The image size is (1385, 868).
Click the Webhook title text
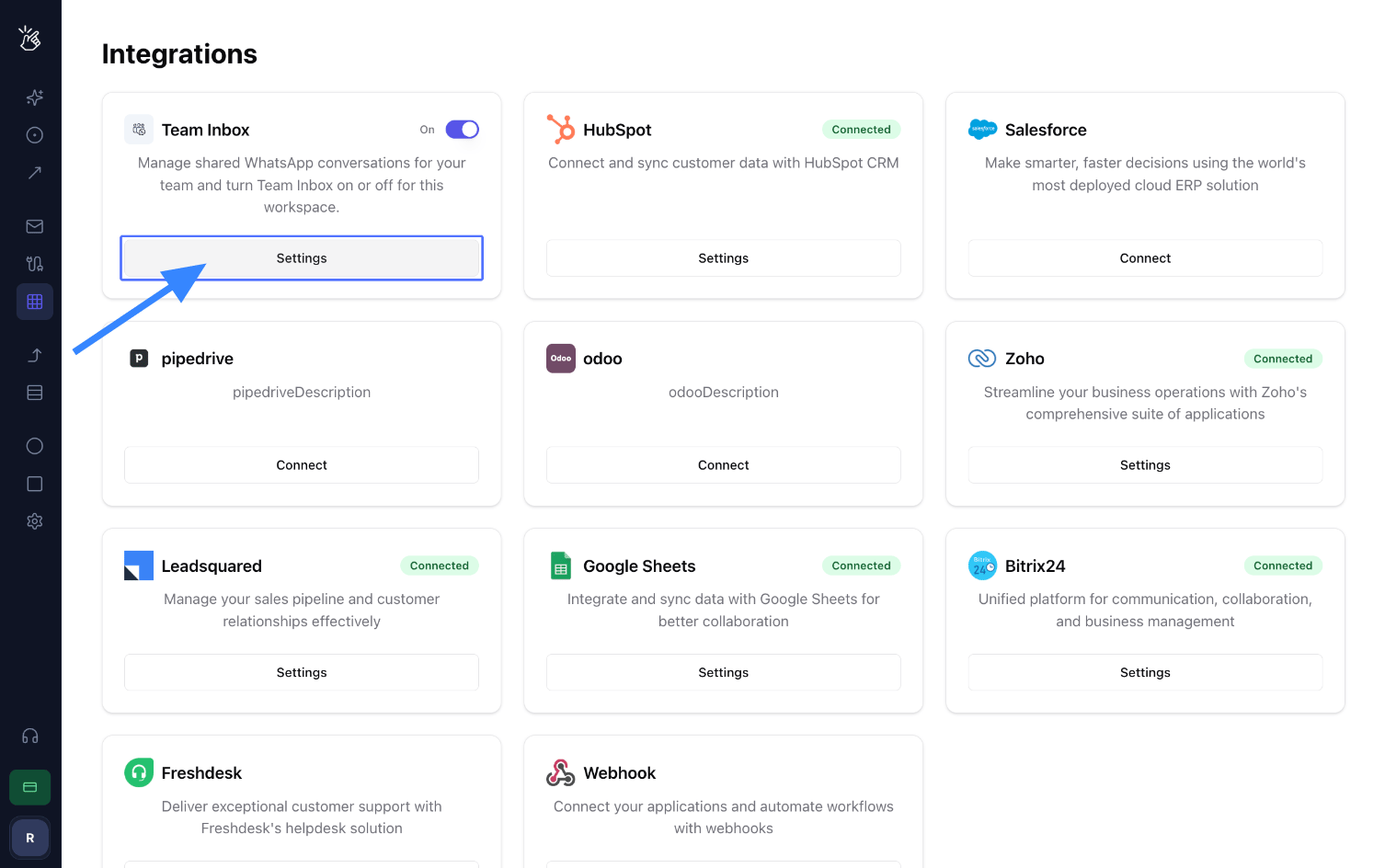(620, 772)
